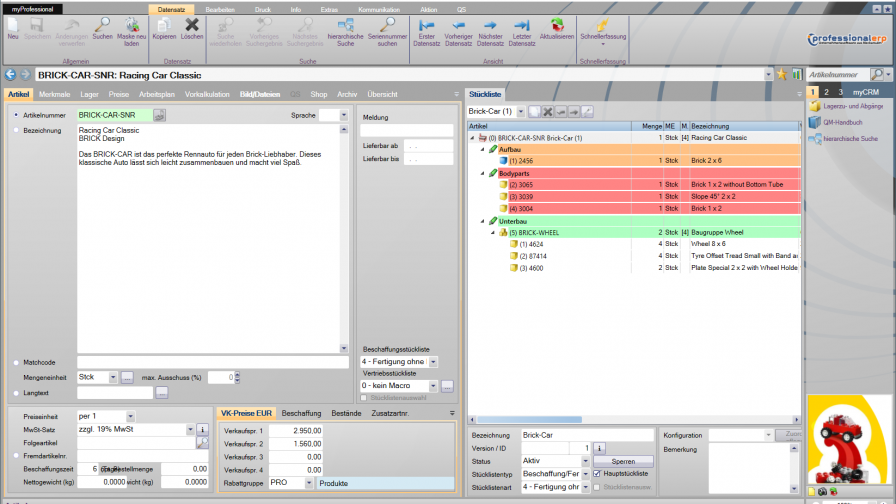896x504 pixels.
Task: Open the MwSt-Satz dropdown
Action: (x=188, y=430)
